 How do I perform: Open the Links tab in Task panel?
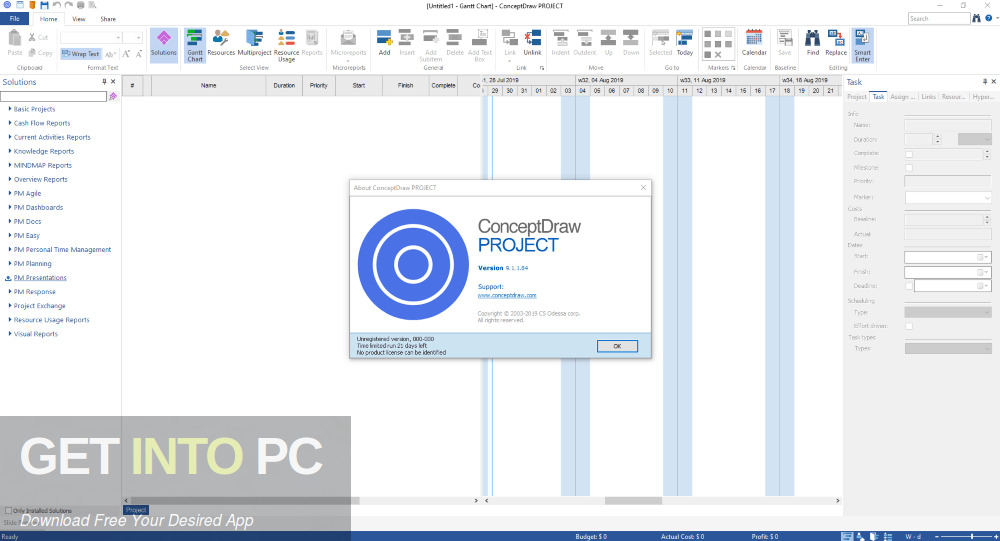point(929,97)
